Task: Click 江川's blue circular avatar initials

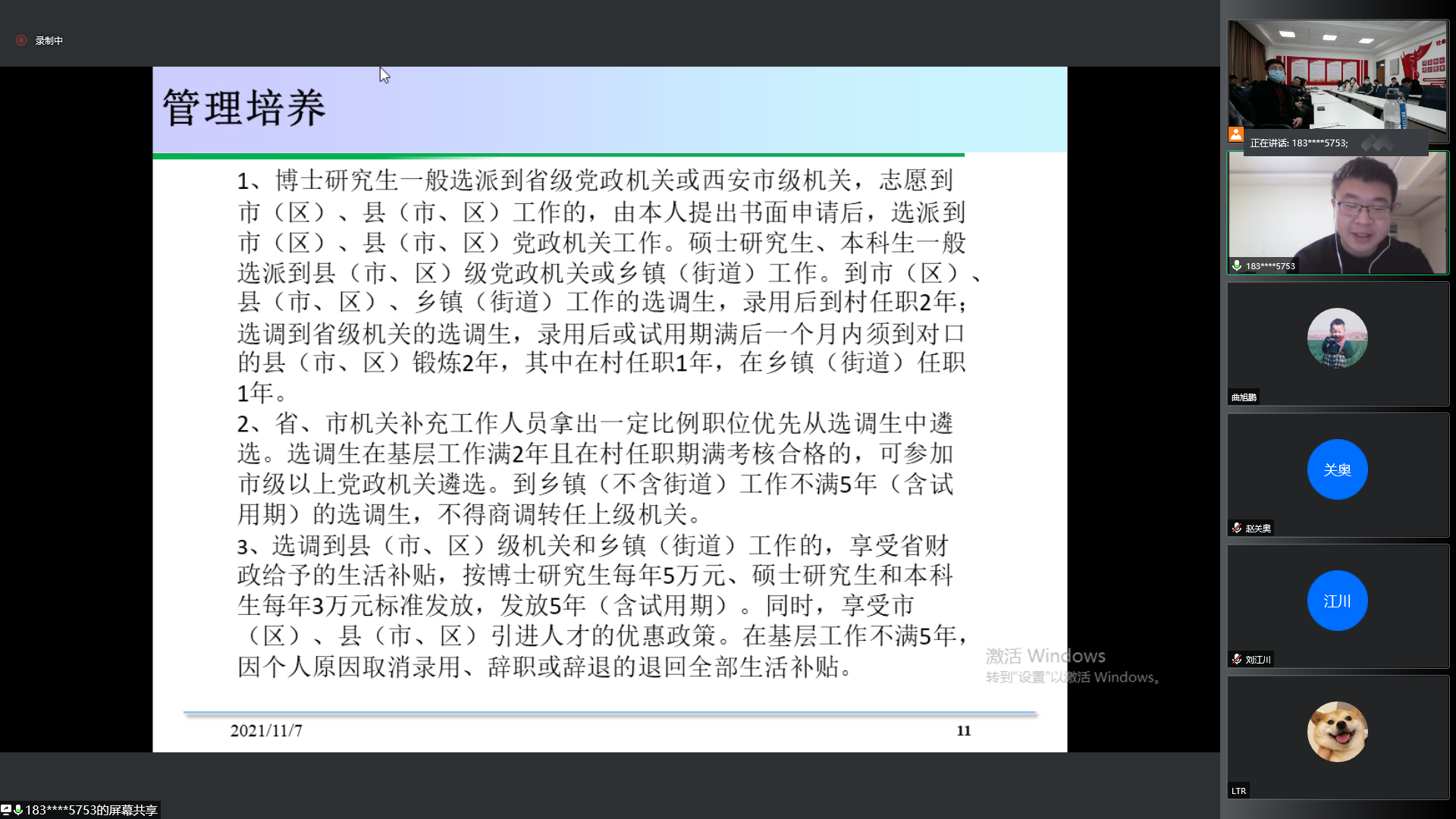Action: (x=1337, y=600)
